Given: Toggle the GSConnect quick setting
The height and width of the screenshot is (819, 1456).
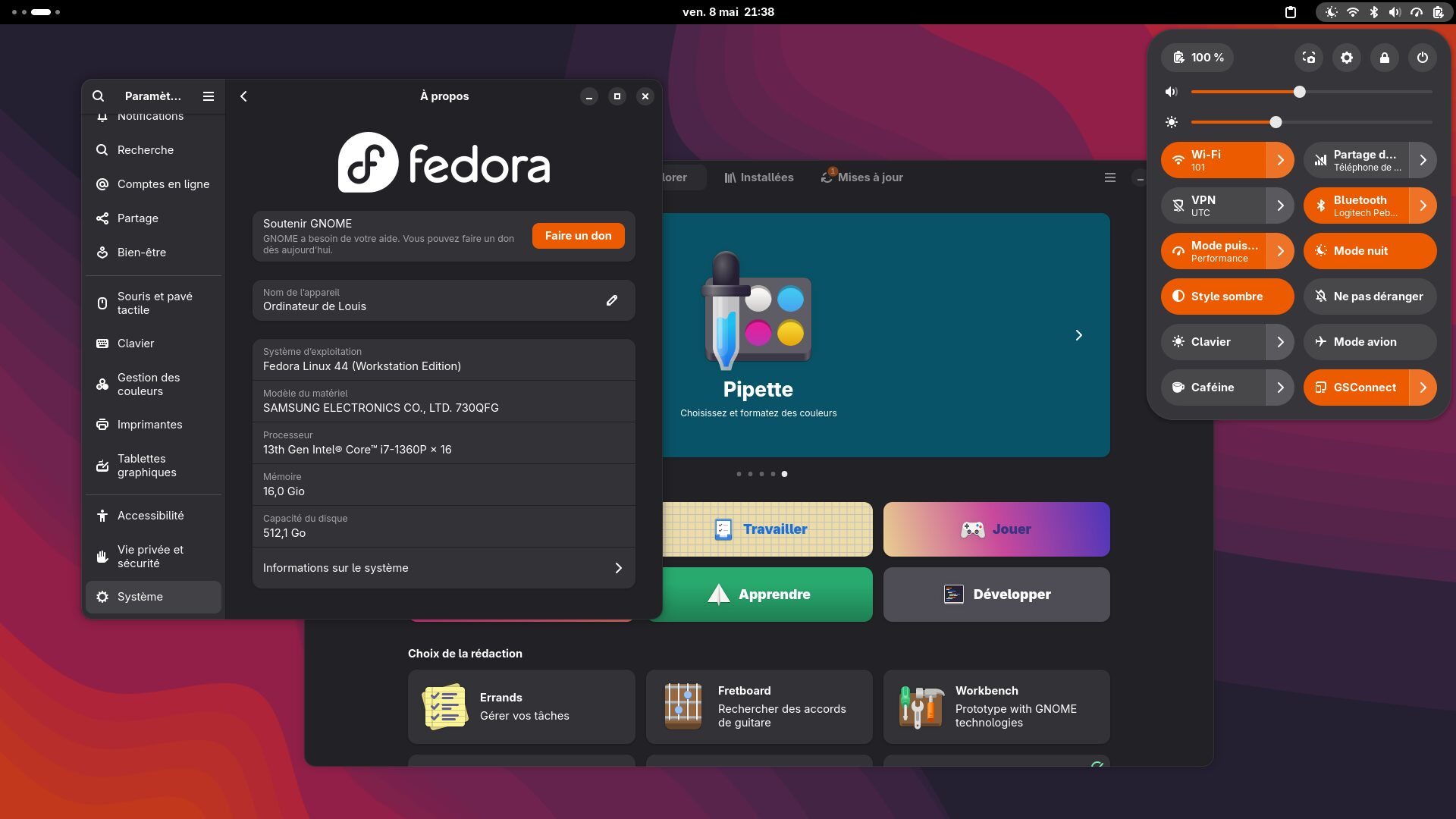Looking at the screenshot, I should click(1356, 388).
